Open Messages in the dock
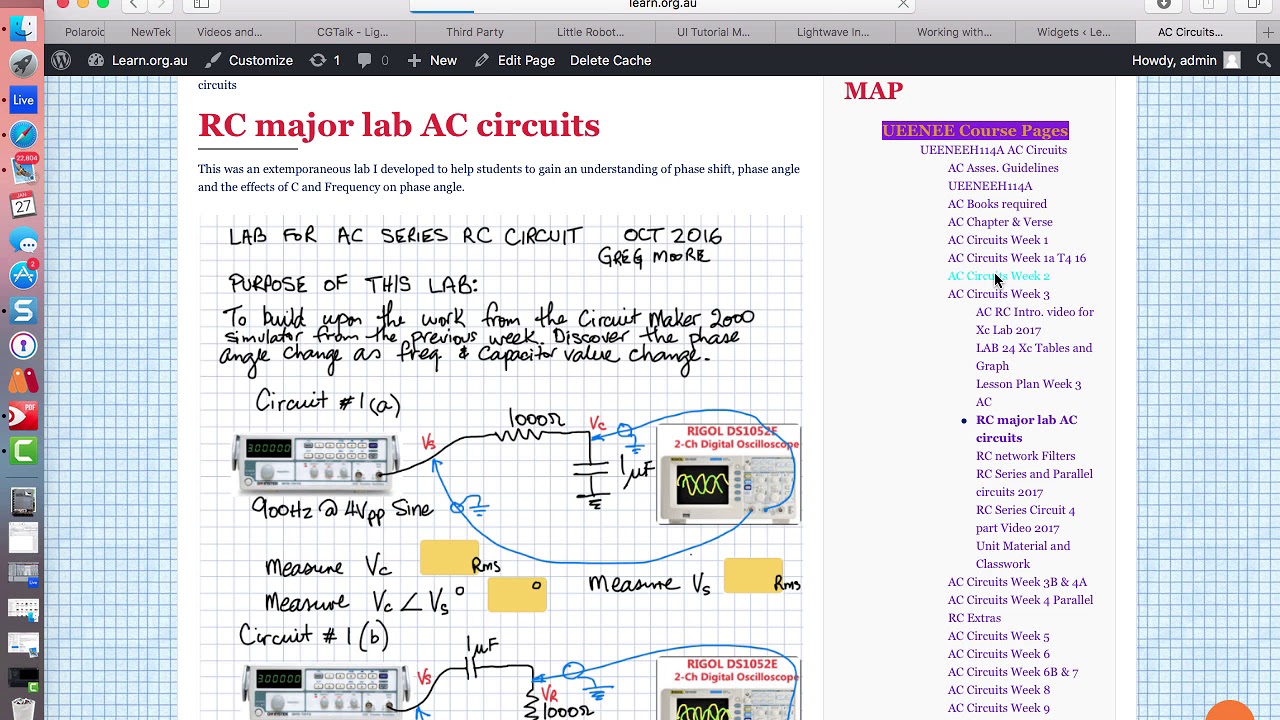Viewport: 1280px width, 720px height. point(23,241)
